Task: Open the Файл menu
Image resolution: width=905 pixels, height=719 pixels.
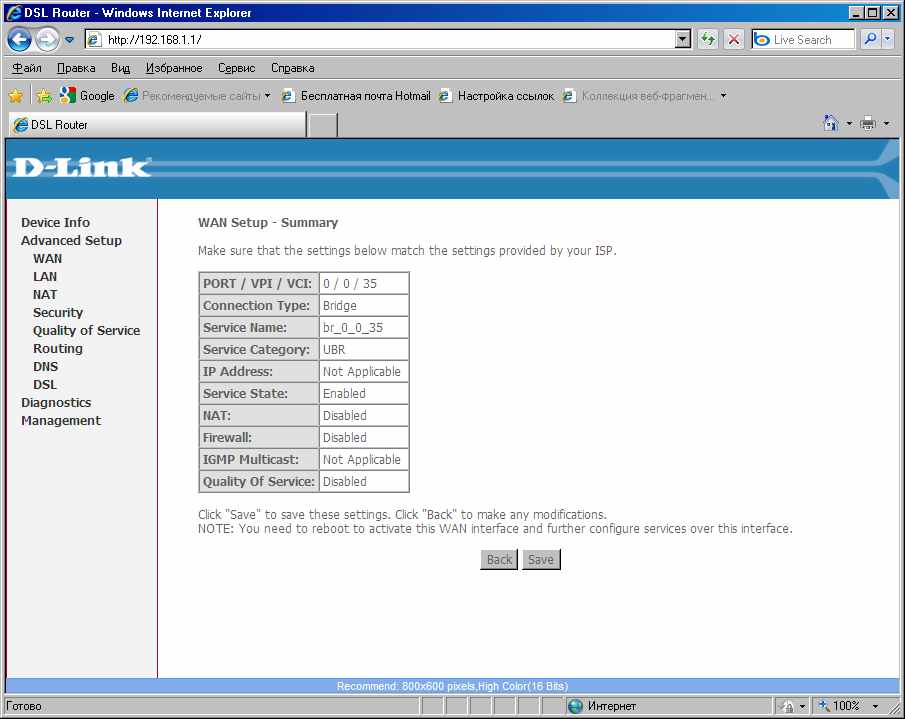Action: tap(27, 68)
